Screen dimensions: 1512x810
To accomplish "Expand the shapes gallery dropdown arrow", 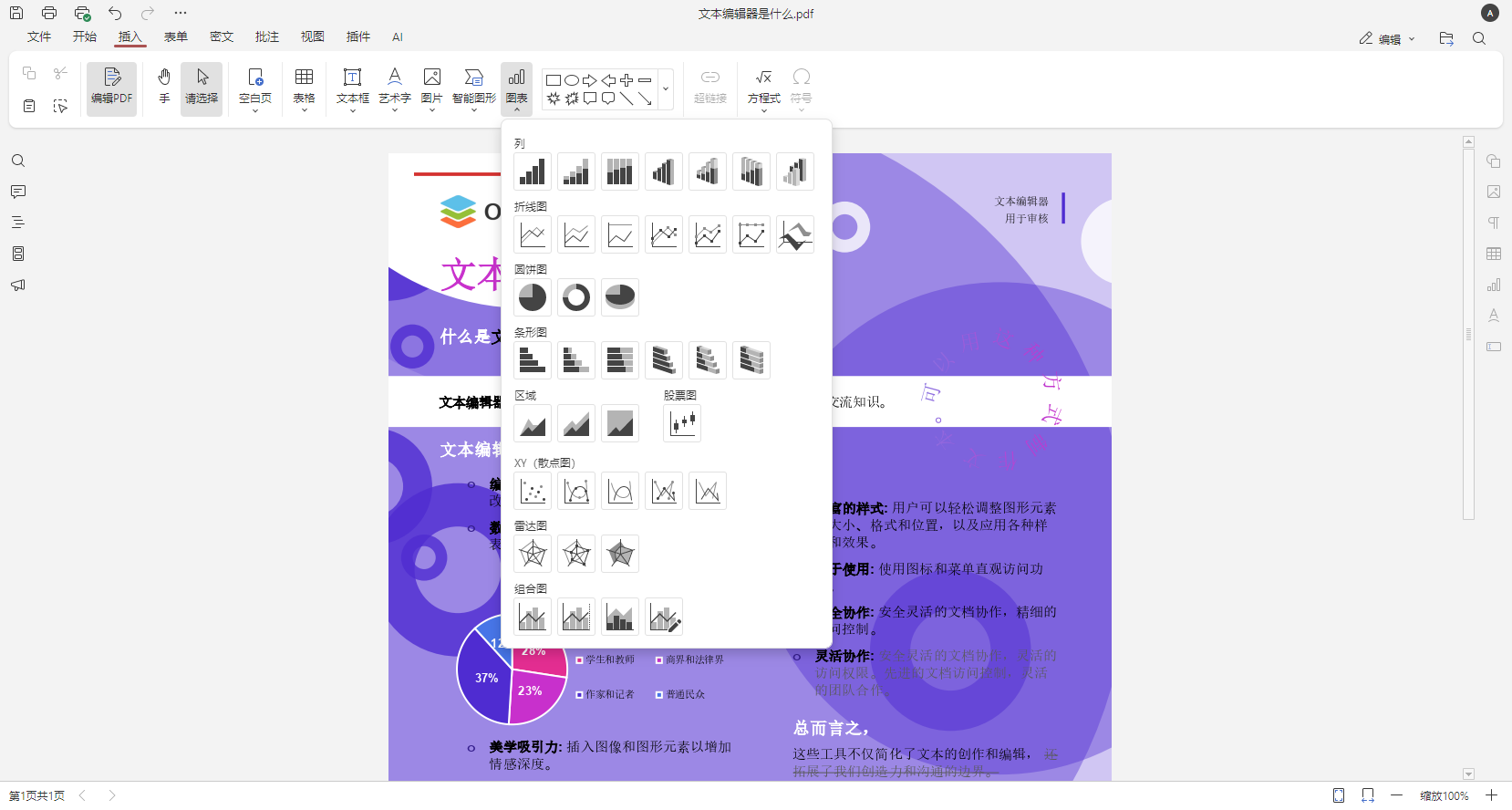I will (x=666, y=89).
